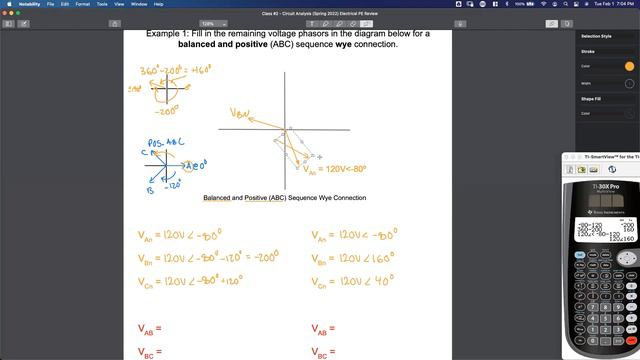Click the Notability window document title
The image size is (640, 360).
320,13
